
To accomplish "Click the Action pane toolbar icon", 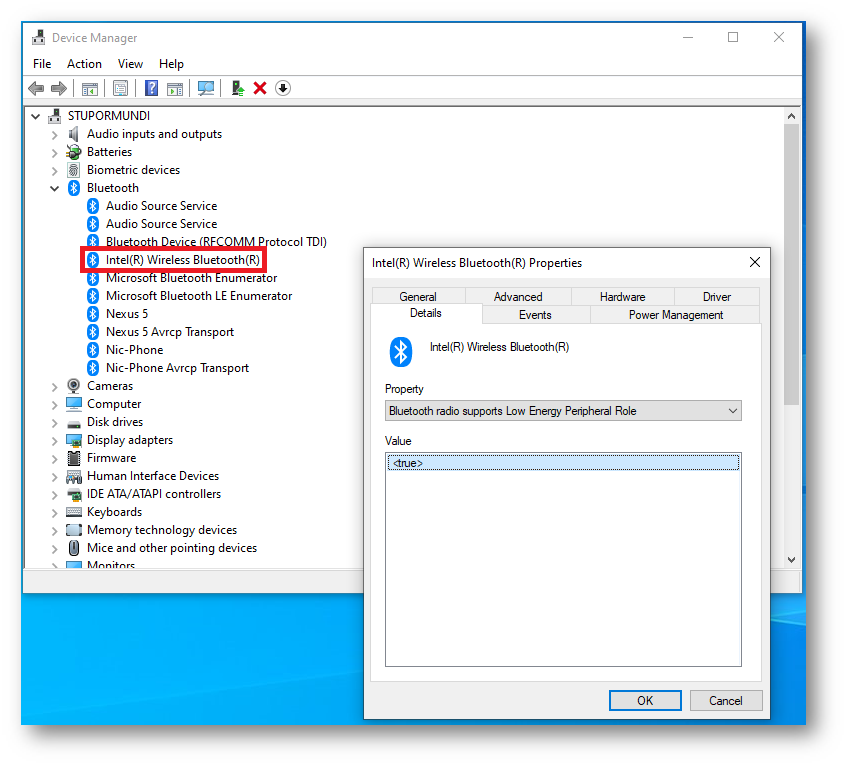I will point(175,88).
